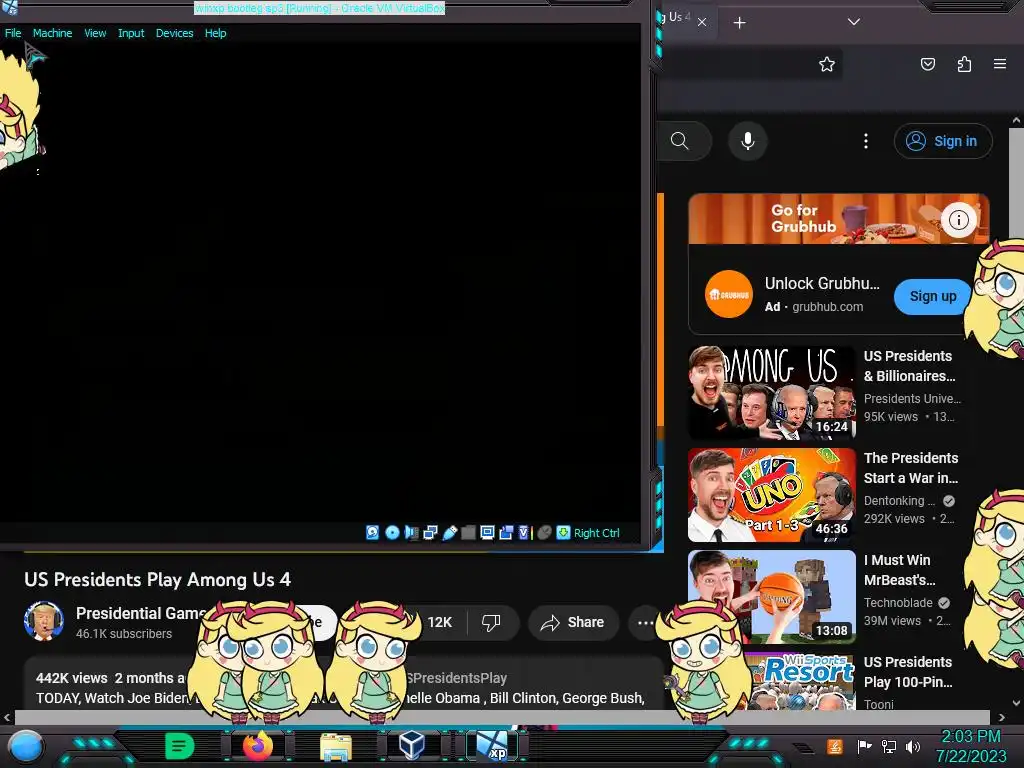The width and height of the screenshot is (1024, 768).
Task: Click the display monitor icon in VirtualBox status bar
Action: coord(487,533)
